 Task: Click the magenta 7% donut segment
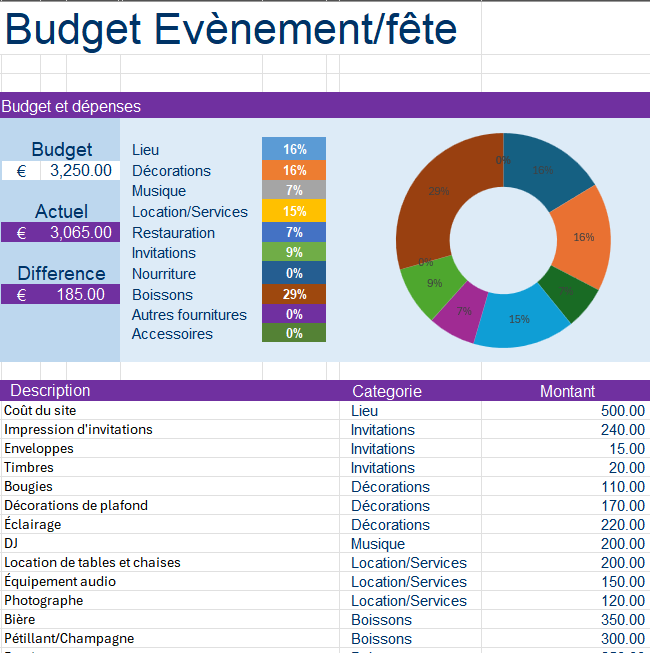(462, 312)
